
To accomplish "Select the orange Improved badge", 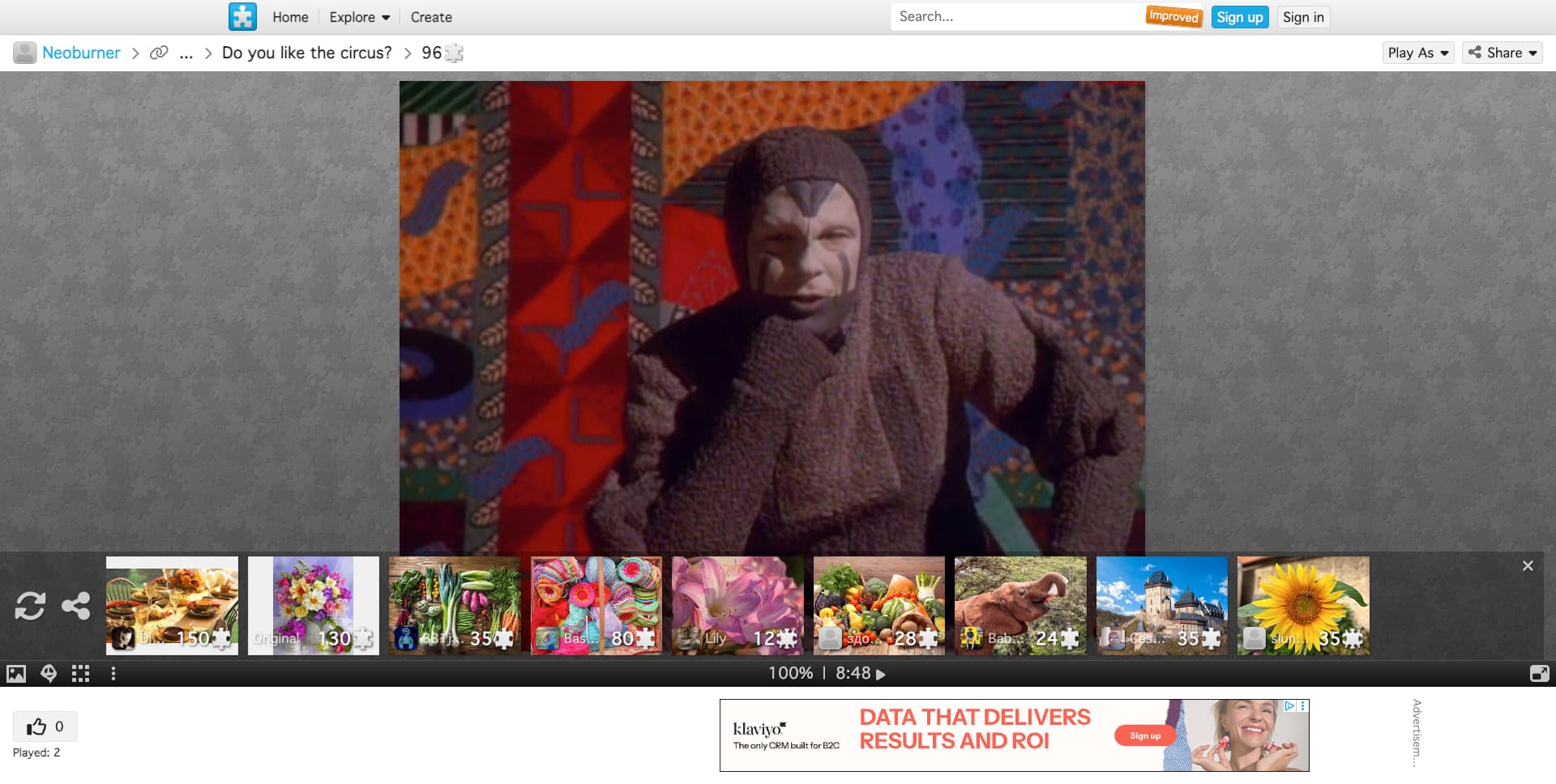I will pos(1173,16).
